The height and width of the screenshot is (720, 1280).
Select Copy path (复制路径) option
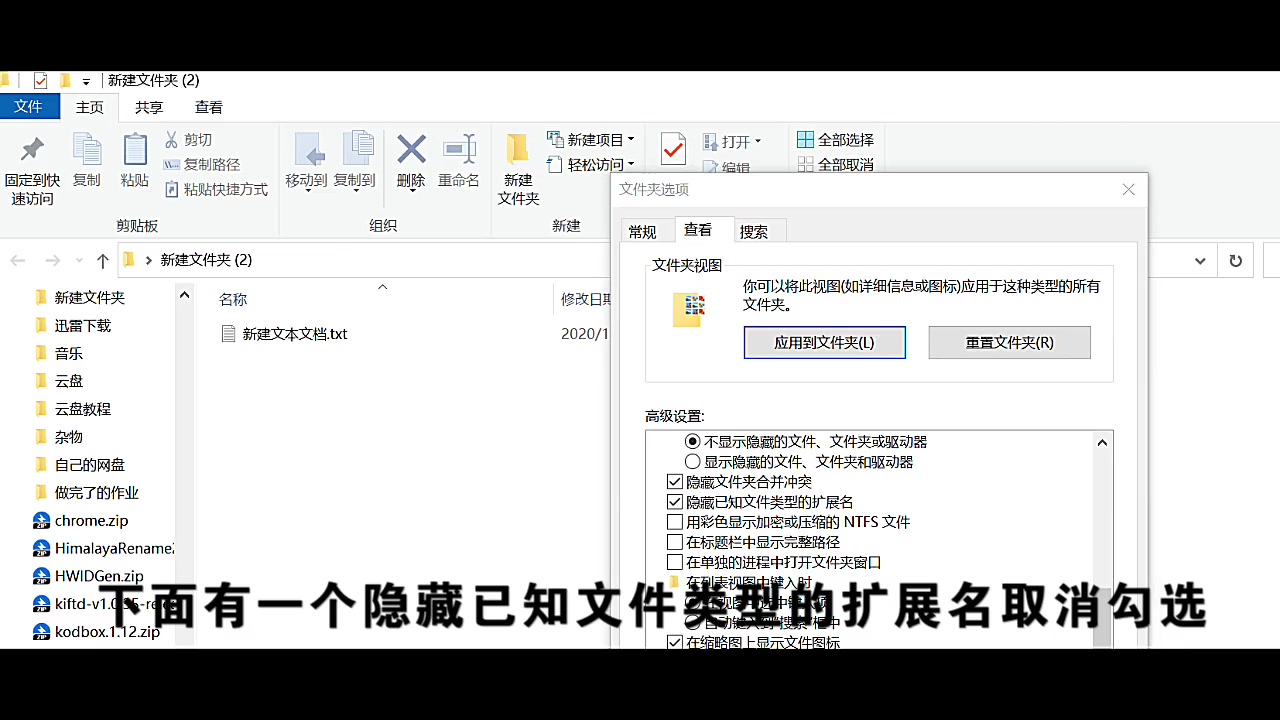202,164
